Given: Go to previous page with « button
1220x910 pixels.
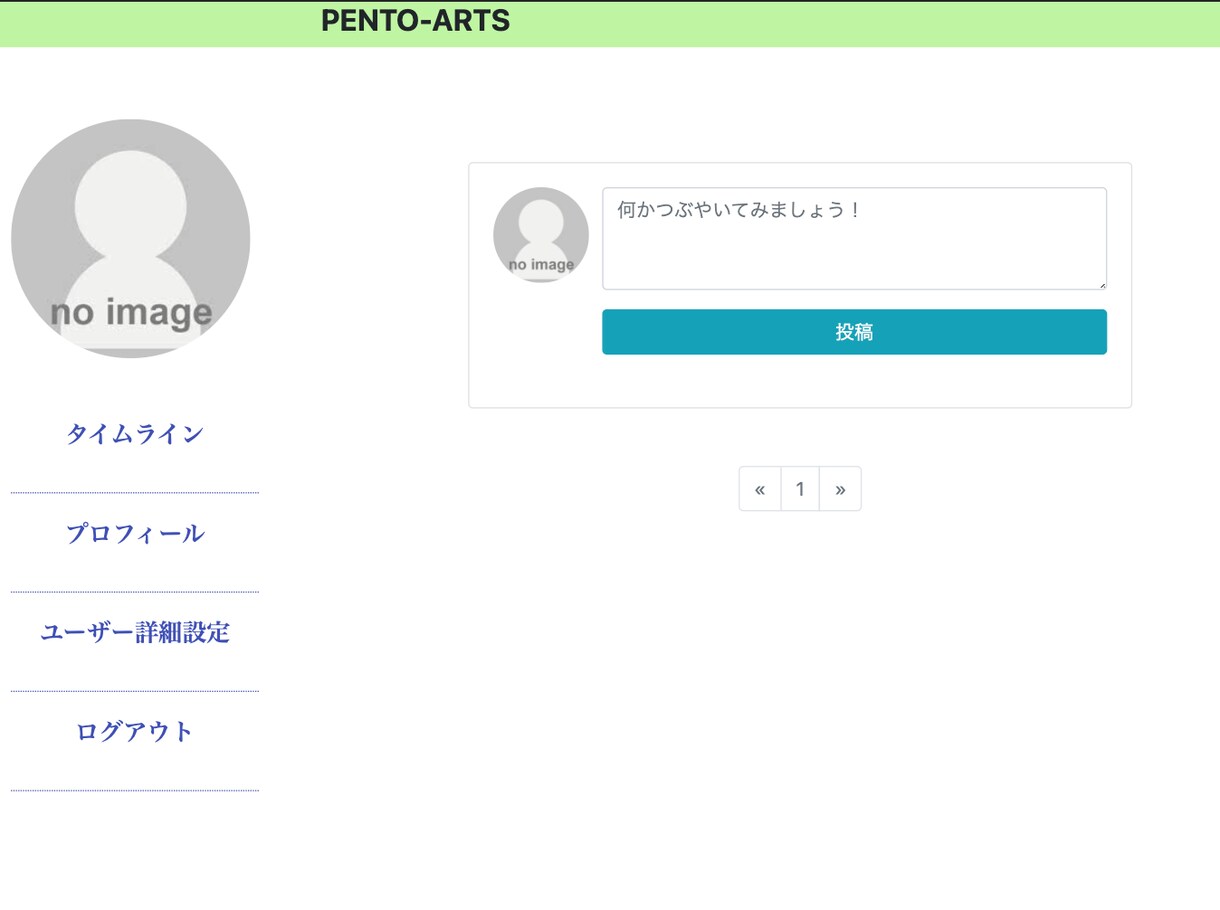Looking at the screenshot, I should [x=760, y=489].
